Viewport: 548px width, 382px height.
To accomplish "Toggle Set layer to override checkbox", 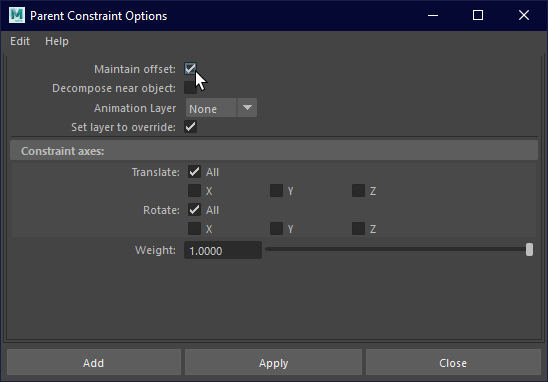I will 190,127.
